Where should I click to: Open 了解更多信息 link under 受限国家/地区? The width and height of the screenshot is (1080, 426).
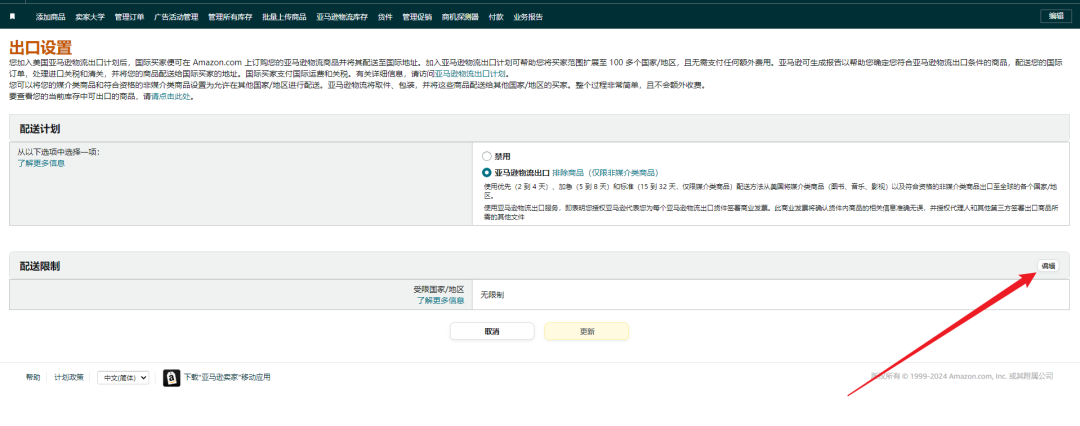pos(440,301)
